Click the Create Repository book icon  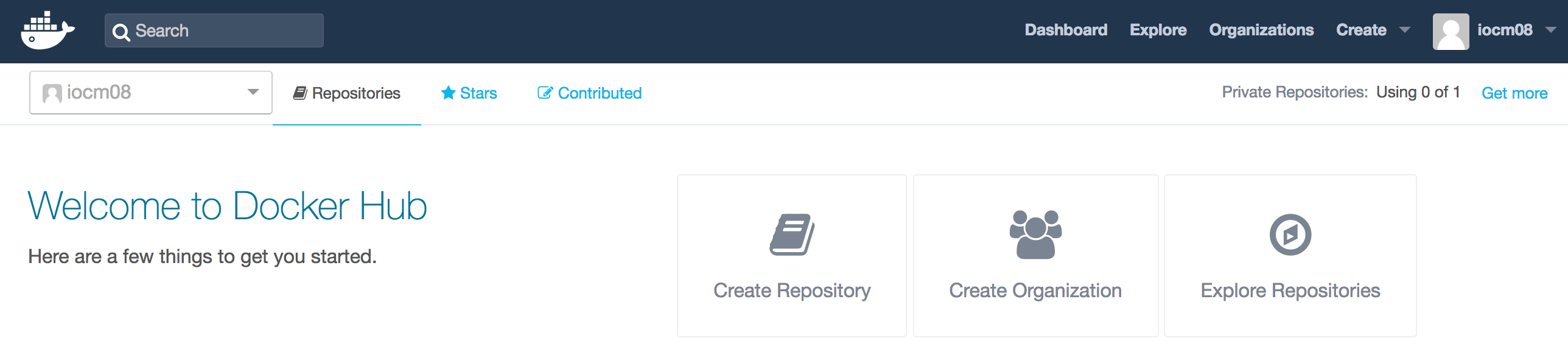[x=791, y=234]
